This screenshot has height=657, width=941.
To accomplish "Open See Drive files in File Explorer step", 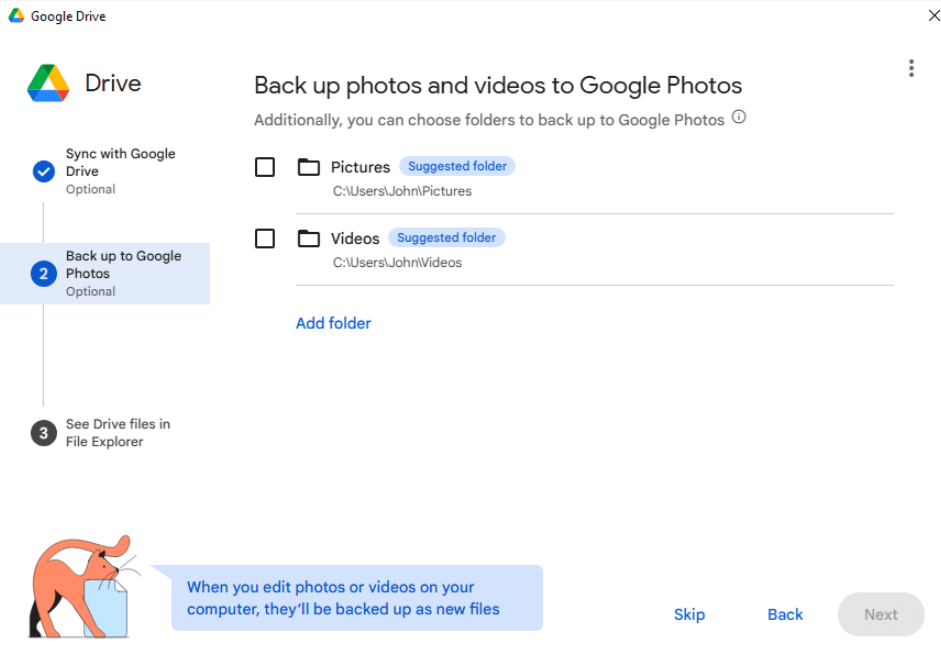I will click(x=118, y=433).
